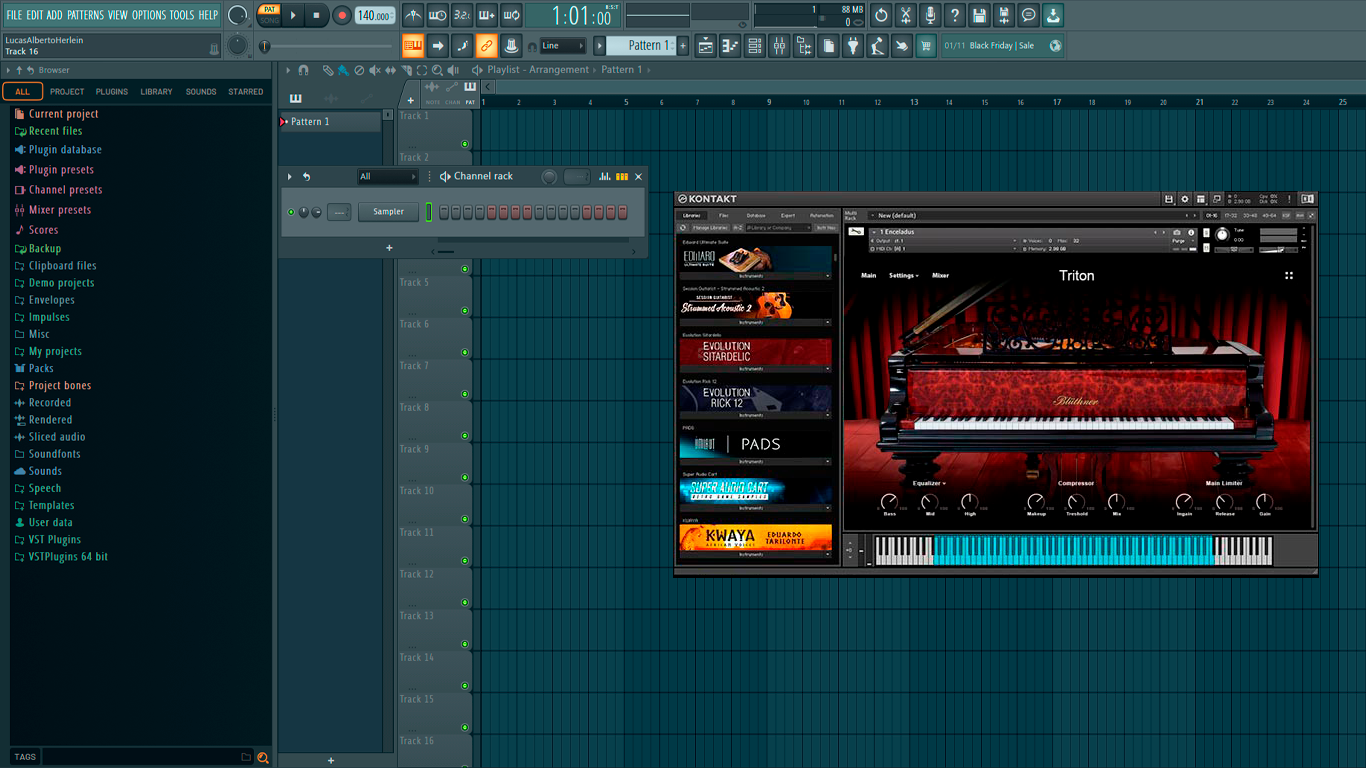Click the download arrow icon in toolbar
This screenshot has height=768, width=1366.
[x=1054, y=15]
